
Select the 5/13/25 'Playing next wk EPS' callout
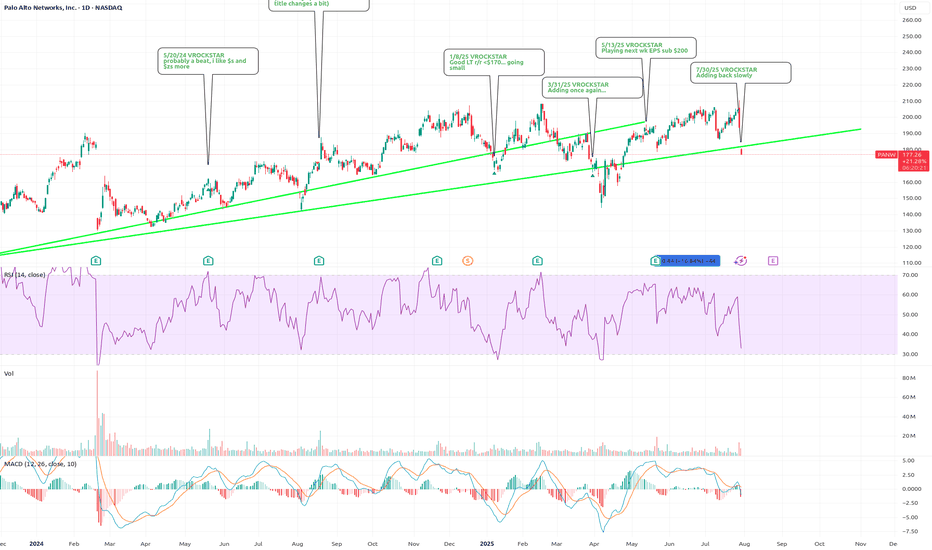click(x=646, y=48)
